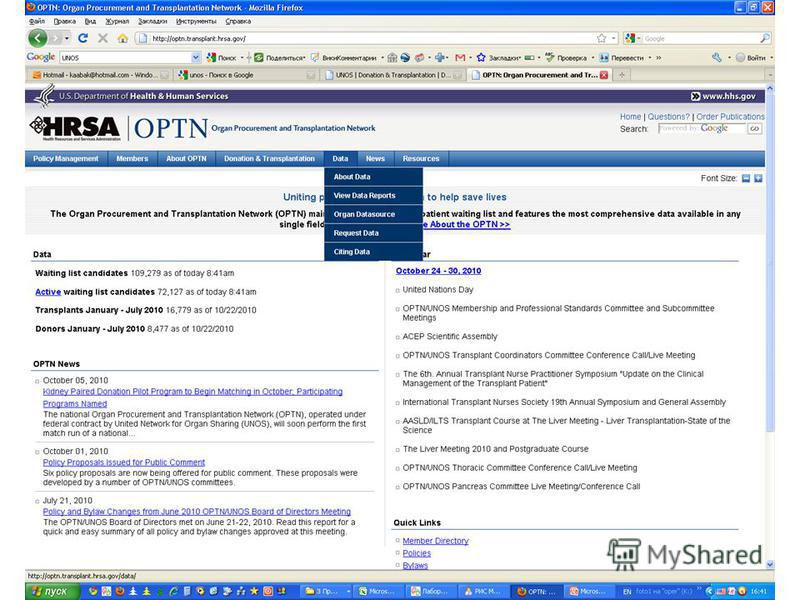Switch to the UNOS Donation & Transplantation tab
This screenshot has width=800, height=600.
coord(393,75)
